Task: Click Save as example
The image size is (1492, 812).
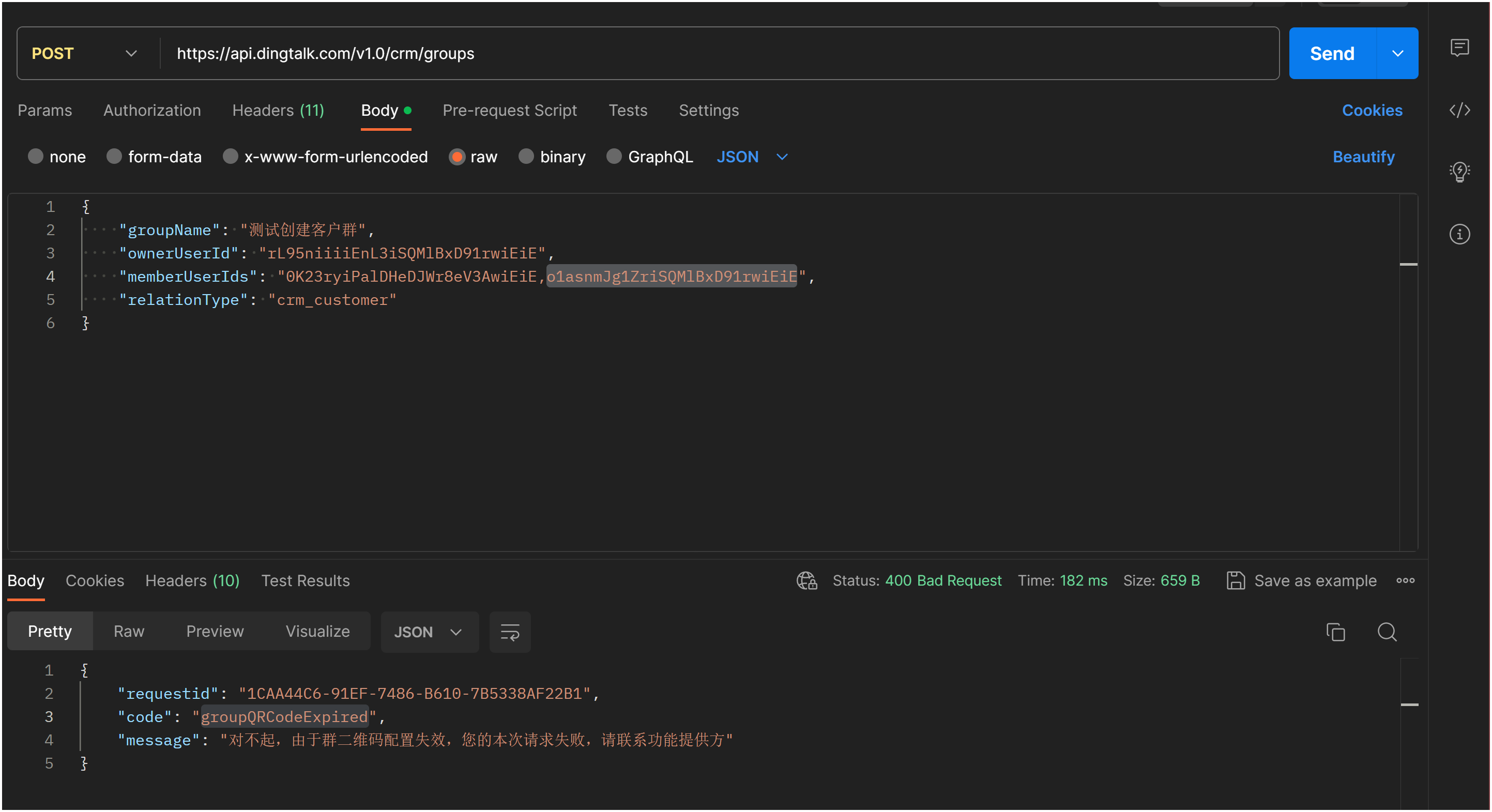Action: pyautogui.click(x=1315, y=580)
